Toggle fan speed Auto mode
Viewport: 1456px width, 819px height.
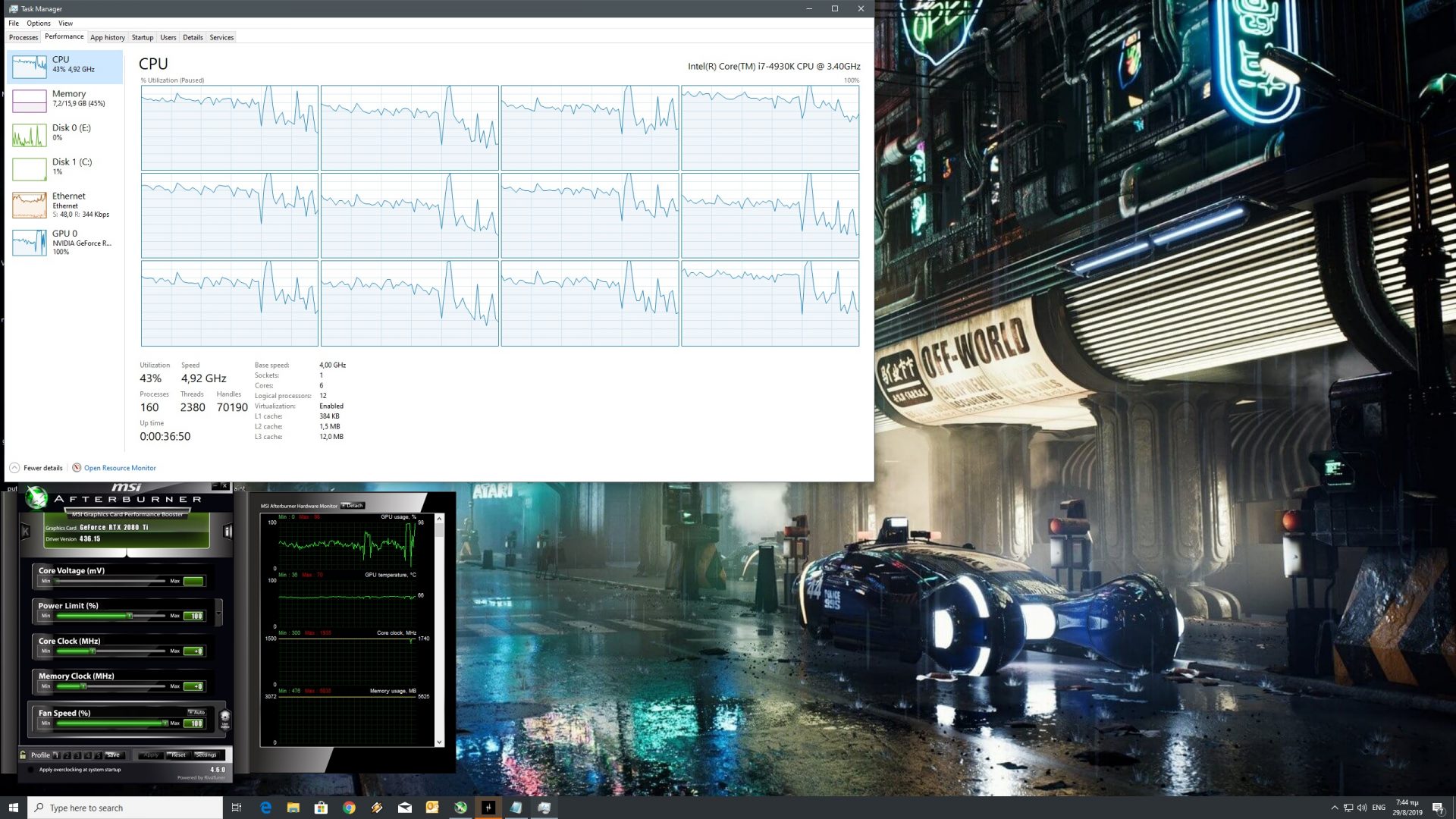tap(196, 712)
